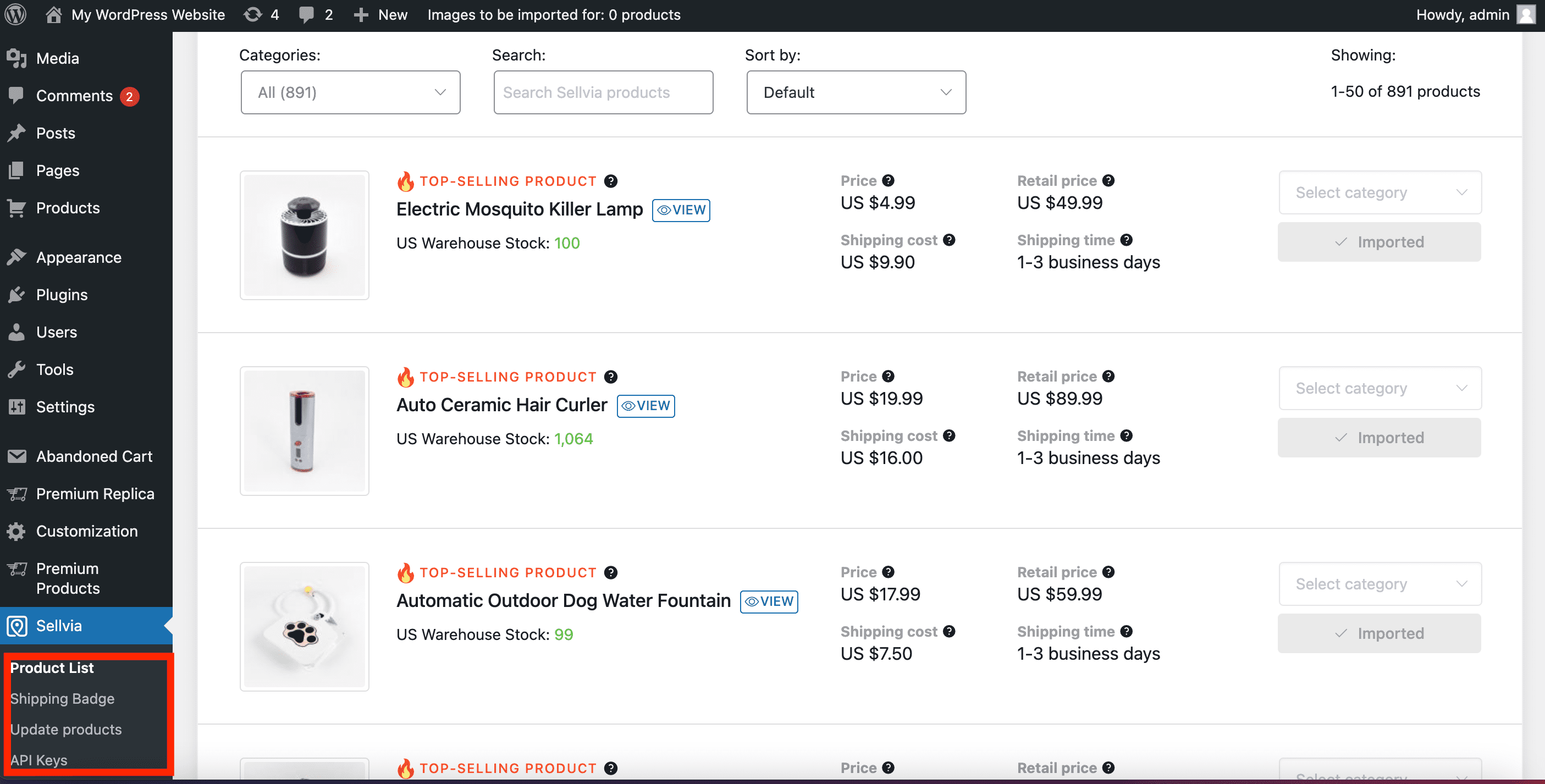Click the question icon after the first Top-Selling Product label

(610, 181)
